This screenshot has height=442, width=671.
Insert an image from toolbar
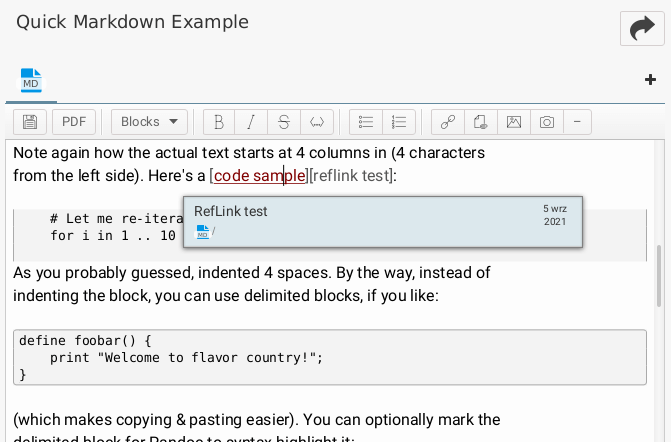(513, 122)
